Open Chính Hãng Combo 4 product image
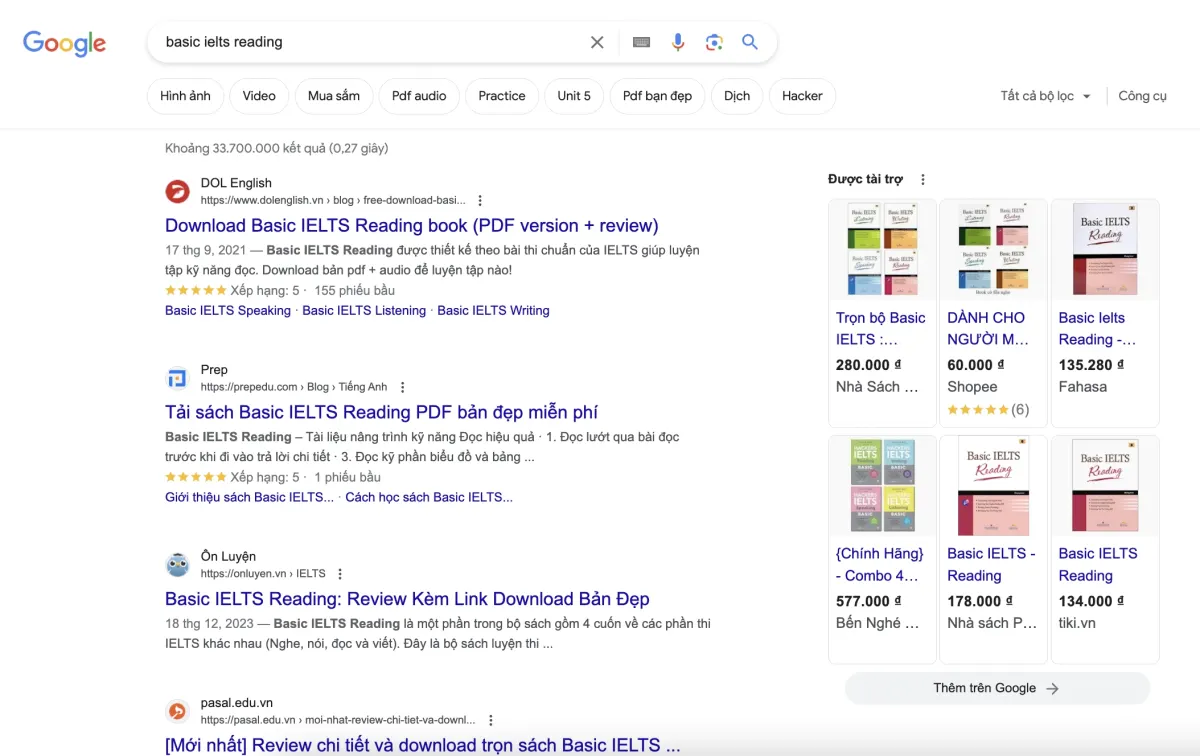Screen dimensions: 1200x756 click(x=882, y=485)
